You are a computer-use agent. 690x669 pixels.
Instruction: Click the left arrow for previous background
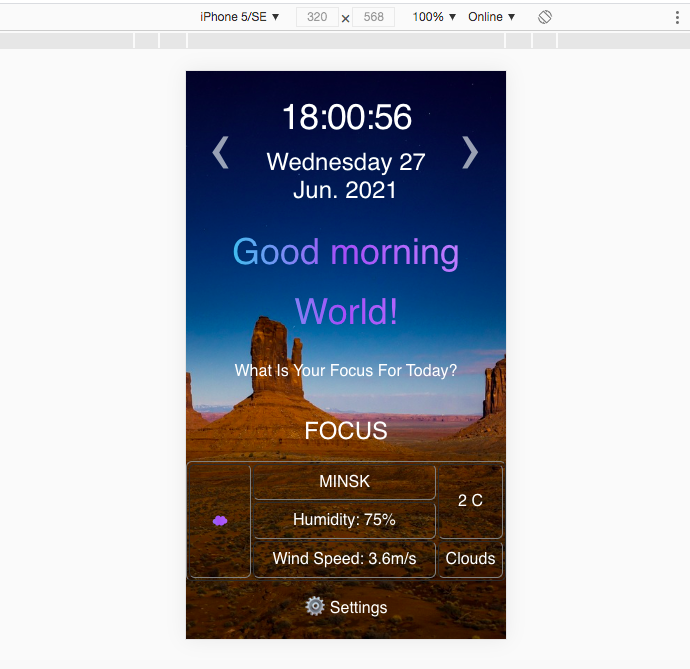point(221,153)
